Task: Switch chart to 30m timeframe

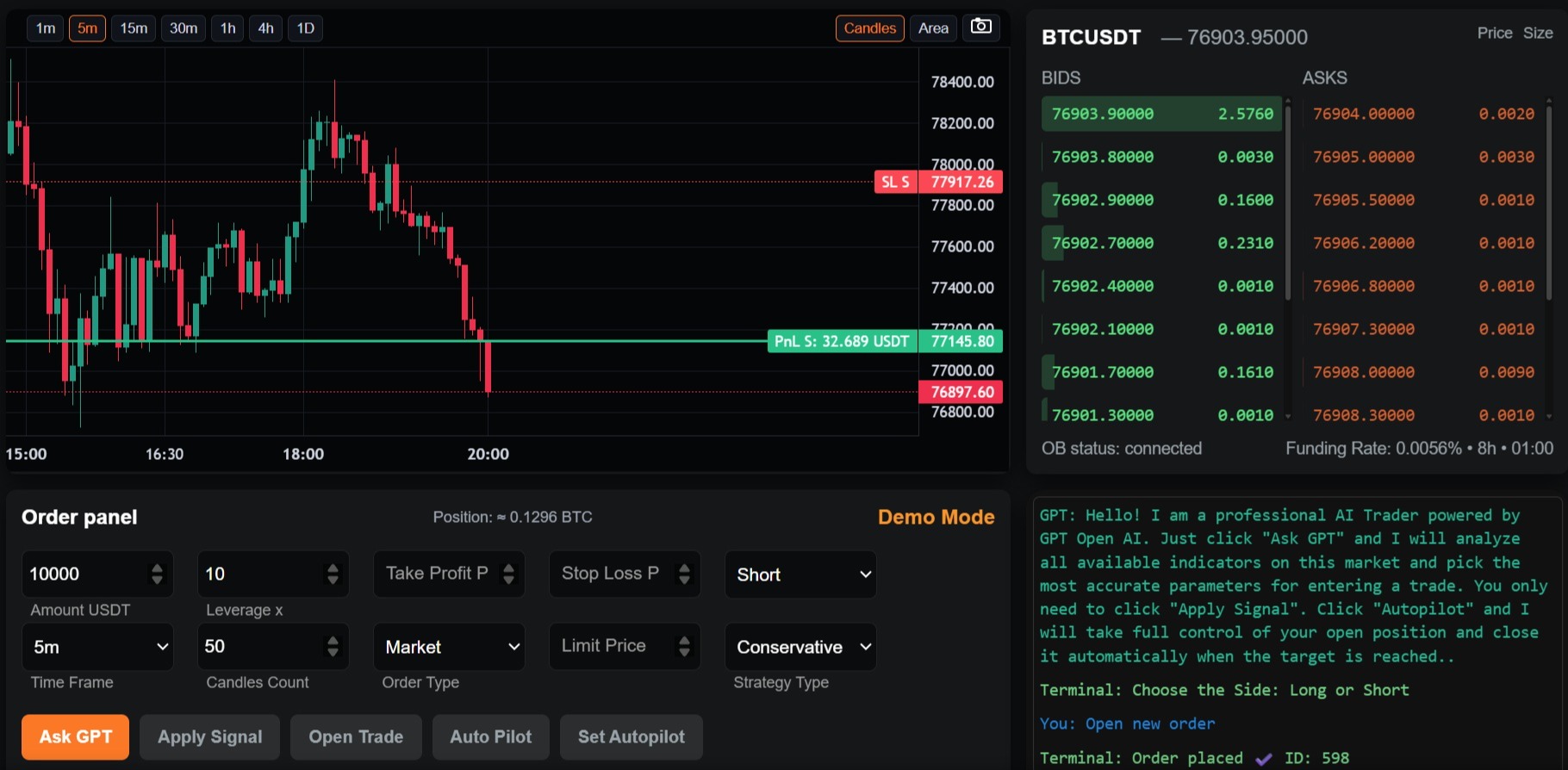Action: tap(184, 28)
